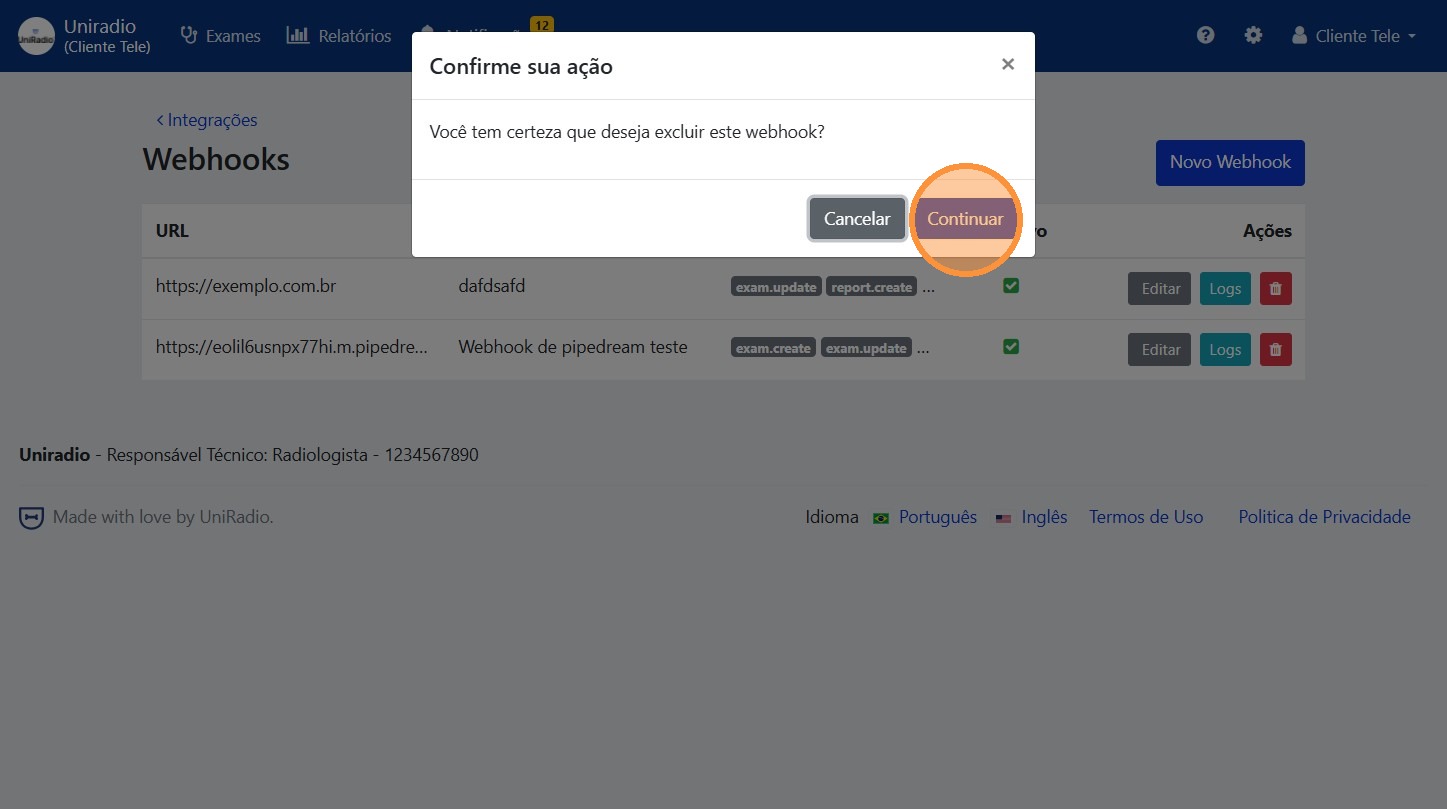Click the UniRadio logo in the navbar
The width and height of the screenshot is (1447, 809).
35,35
